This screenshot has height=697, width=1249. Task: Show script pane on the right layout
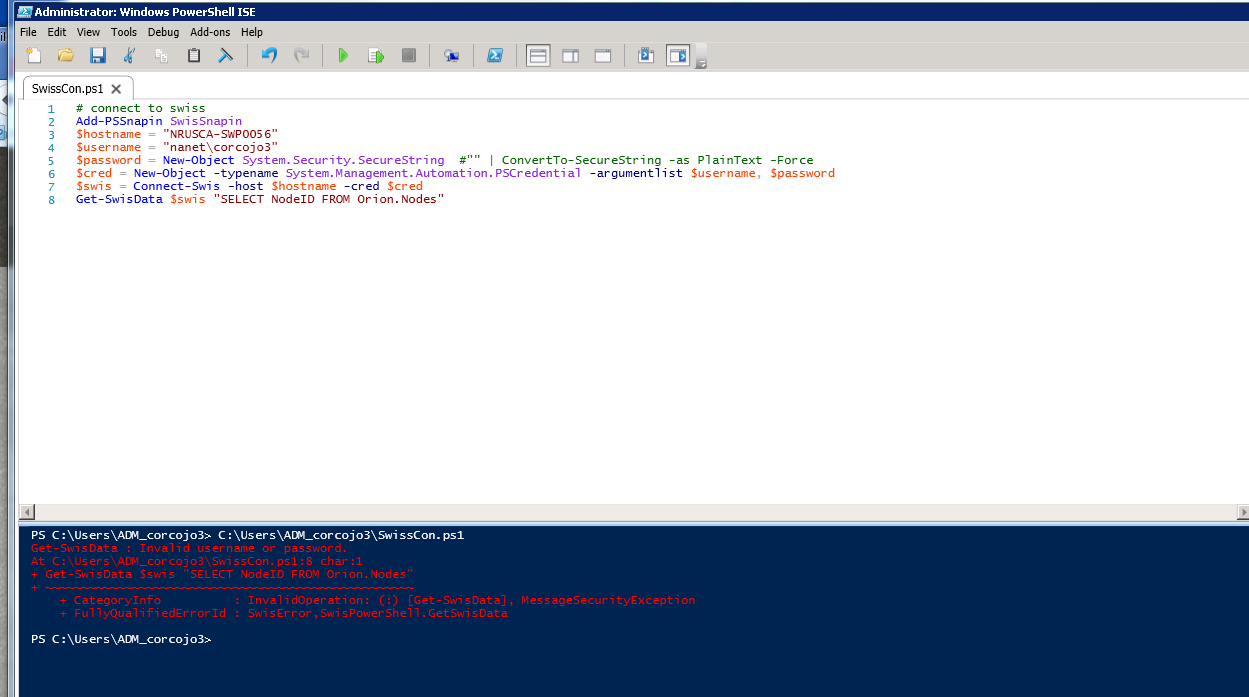pos(570,56)
